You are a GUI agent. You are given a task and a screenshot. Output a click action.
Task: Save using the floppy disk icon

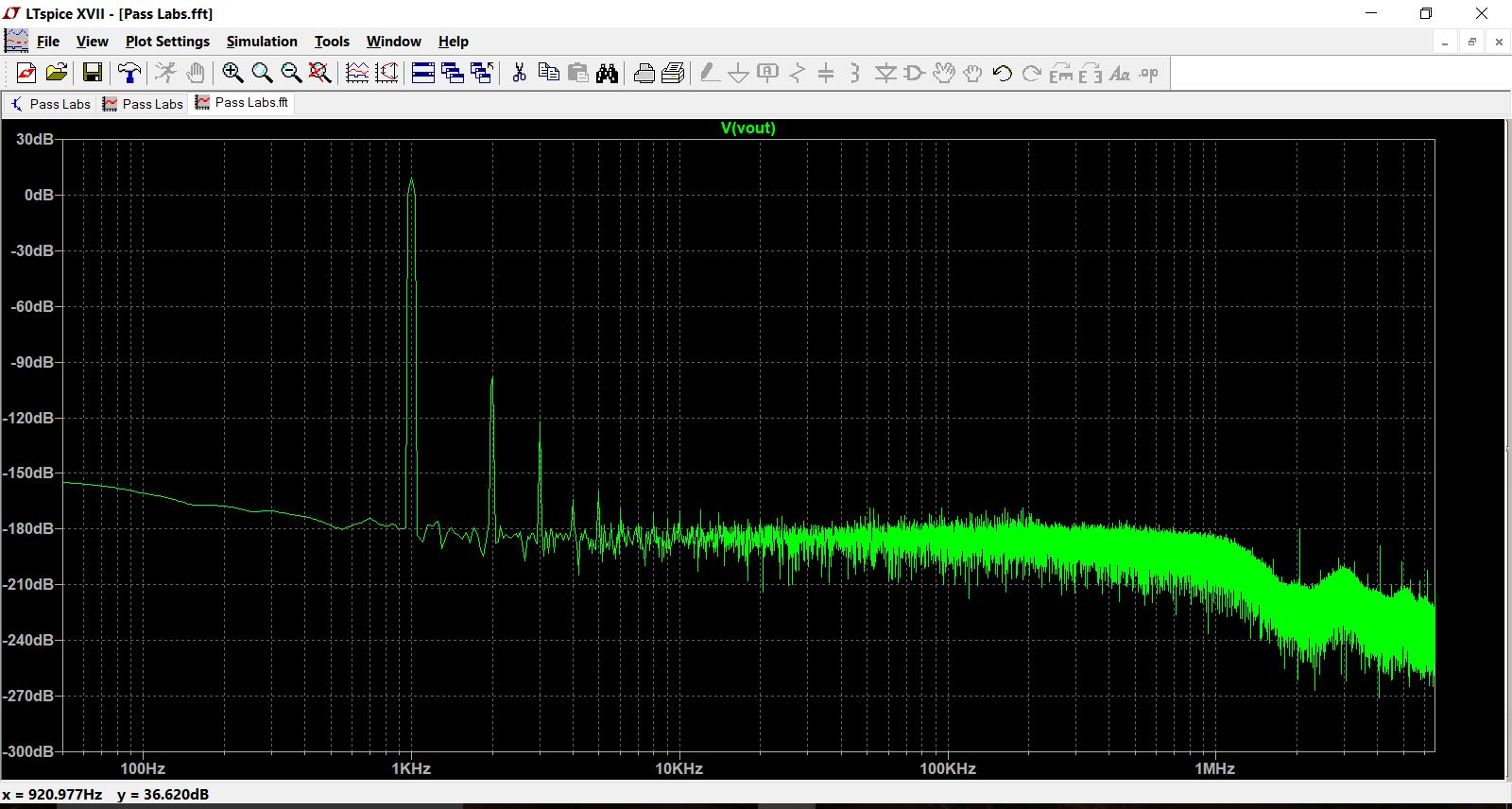pos(92,73)
